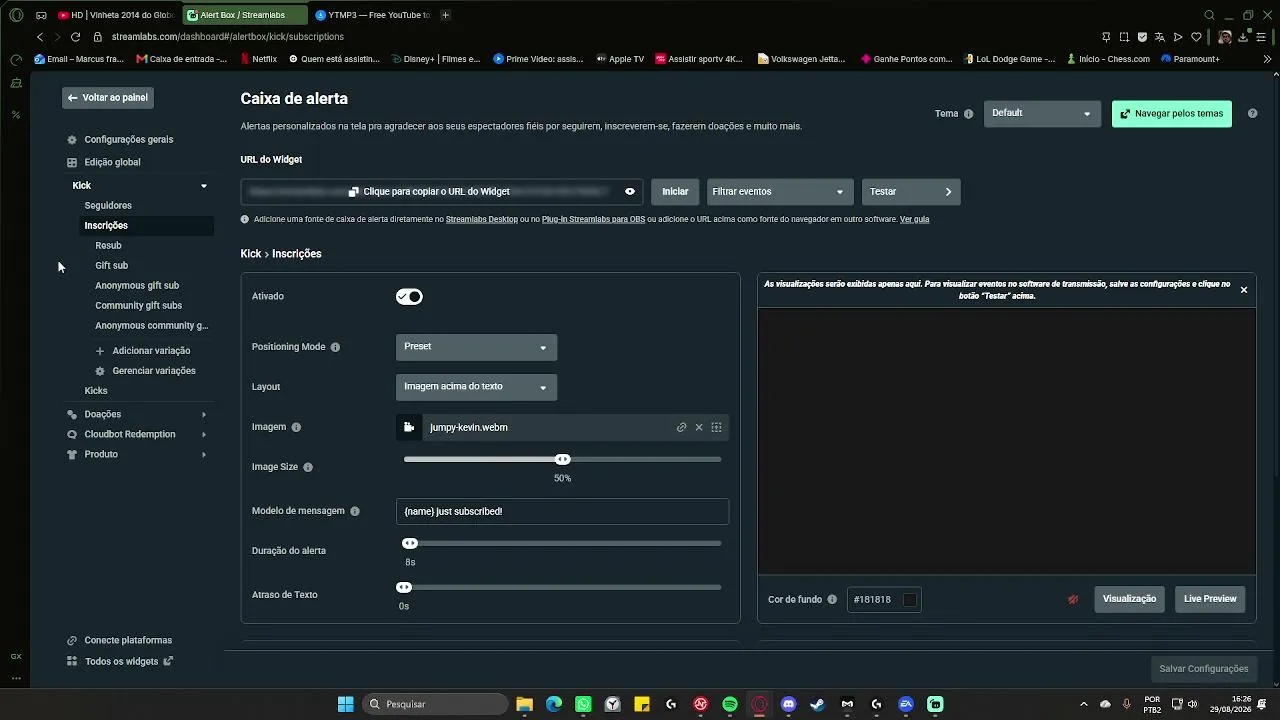1280x720 pixels.
Task: Open the media gallery grid icon in Imagem field
Action: (716, 427)
